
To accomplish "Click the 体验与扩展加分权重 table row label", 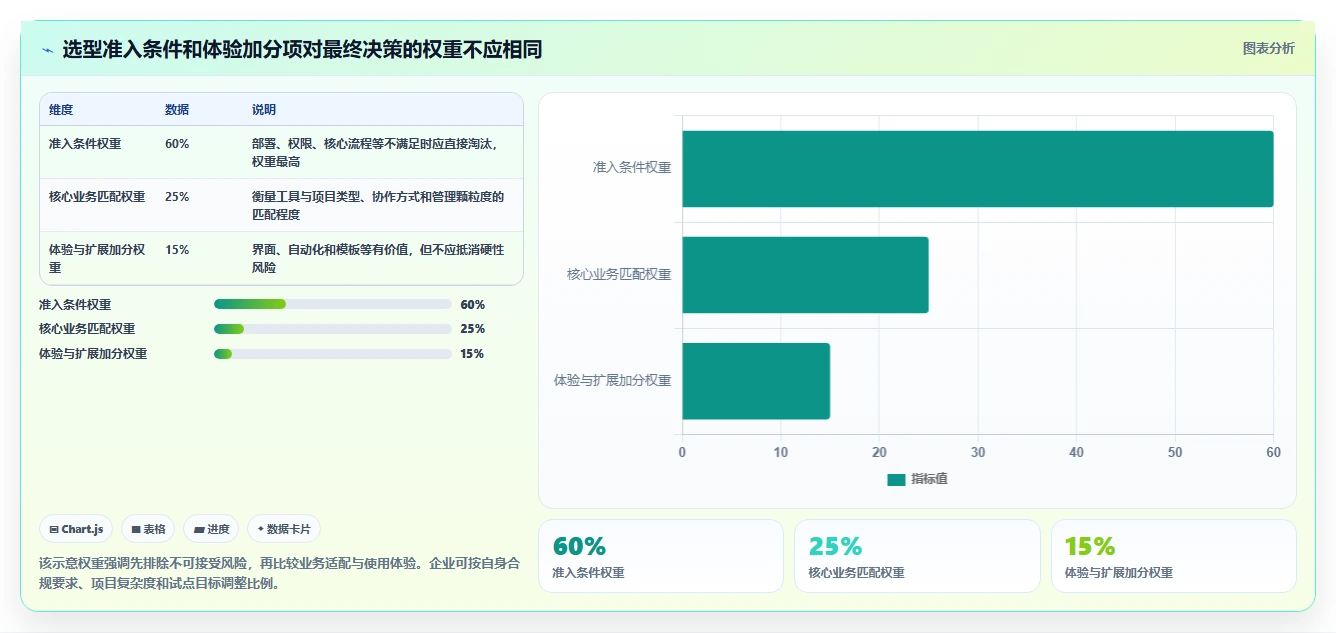I will click(97, 259).
